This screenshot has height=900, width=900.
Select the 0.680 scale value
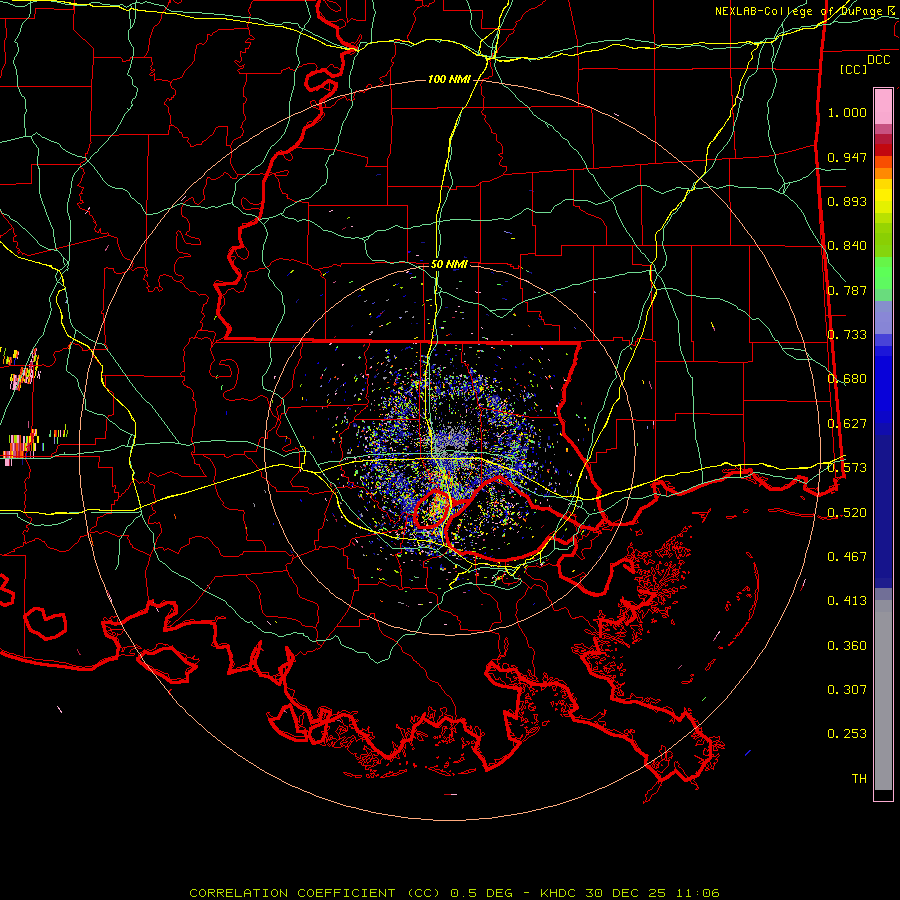(847, 379)
